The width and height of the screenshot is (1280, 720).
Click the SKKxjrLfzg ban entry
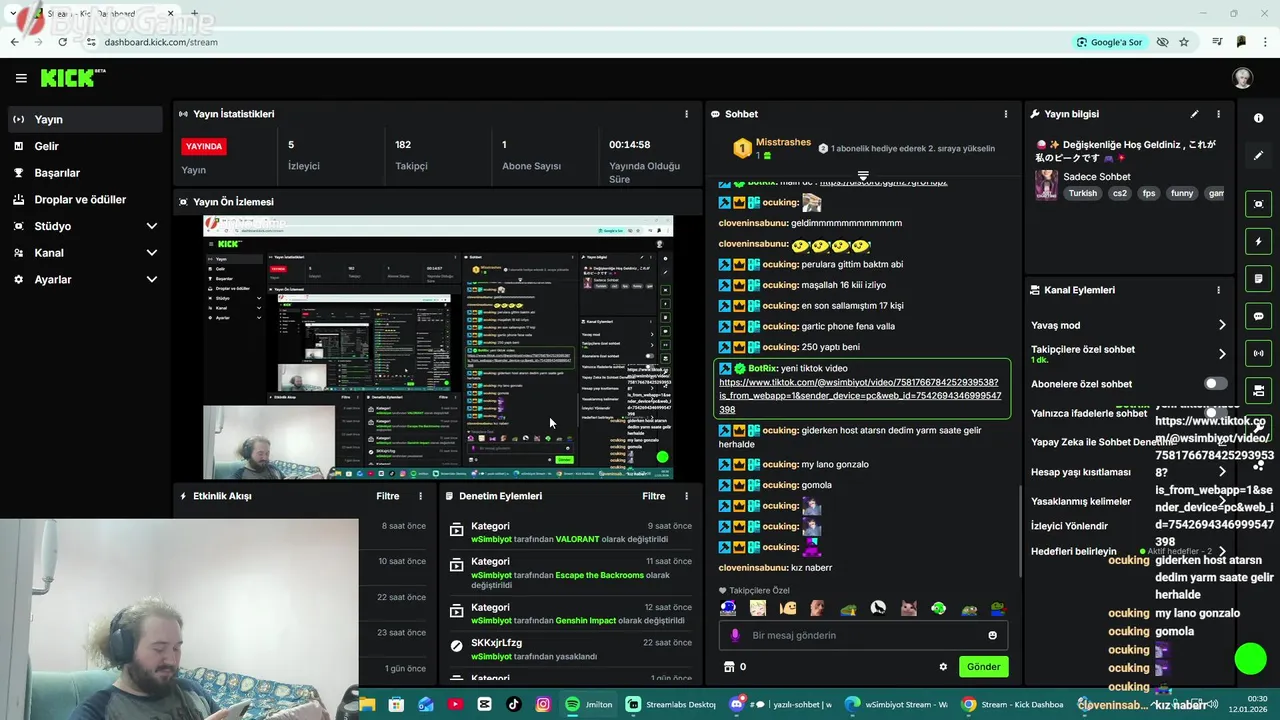point(570,650)
